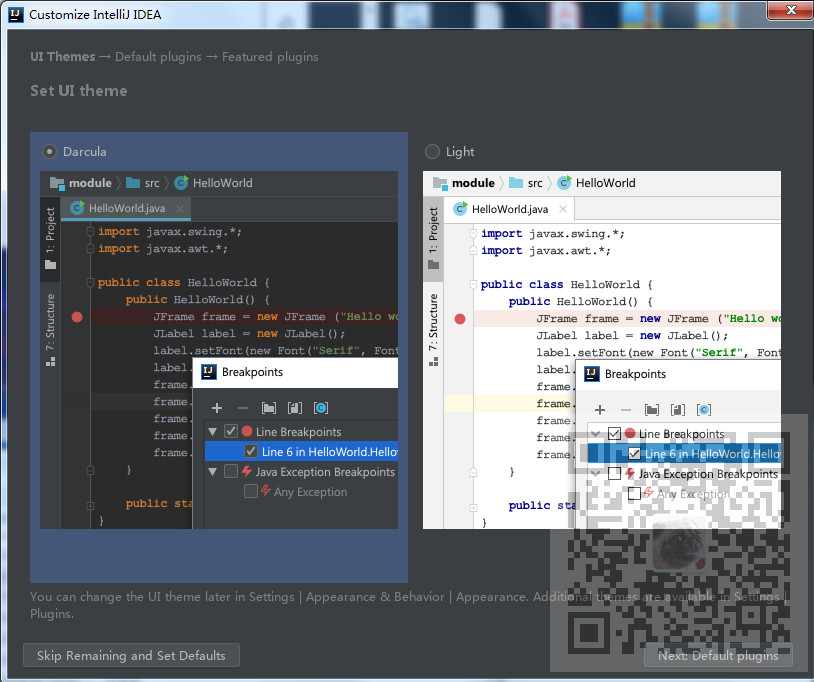Collapse Line Breakpoints tree in Darcula preview
The image size is (814, 682).
click(212, 431)
